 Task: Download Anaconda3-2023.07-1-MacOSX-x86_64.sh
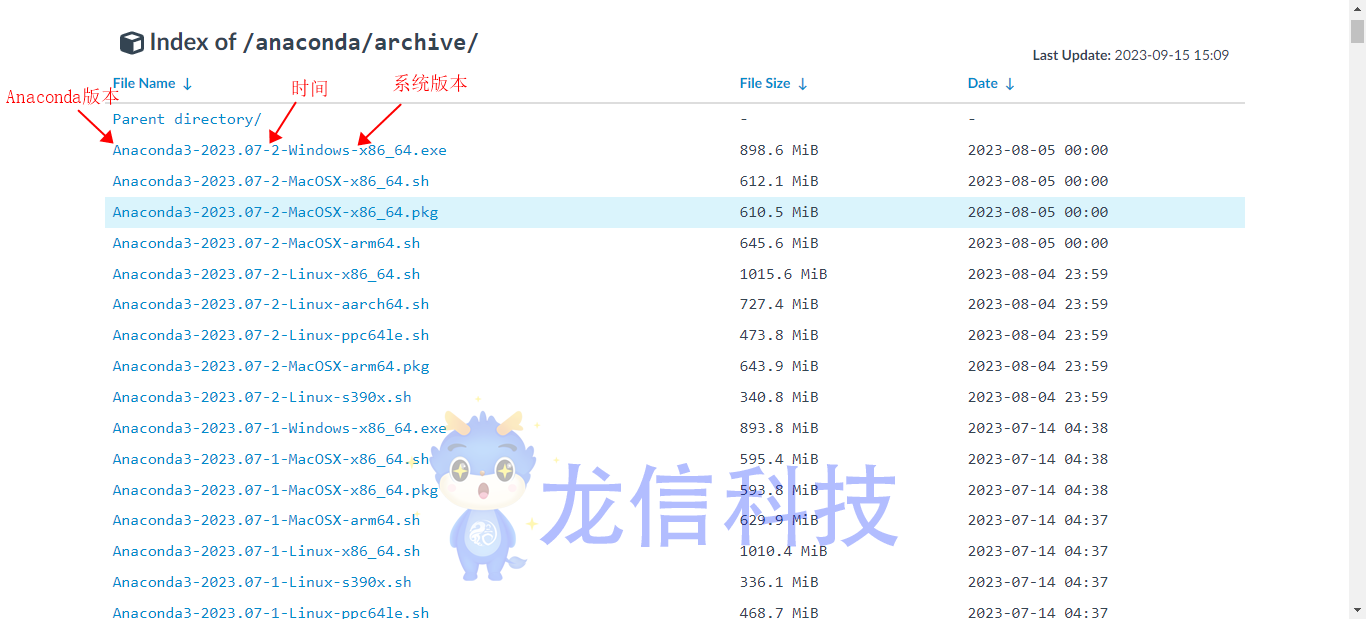point(271,459)
